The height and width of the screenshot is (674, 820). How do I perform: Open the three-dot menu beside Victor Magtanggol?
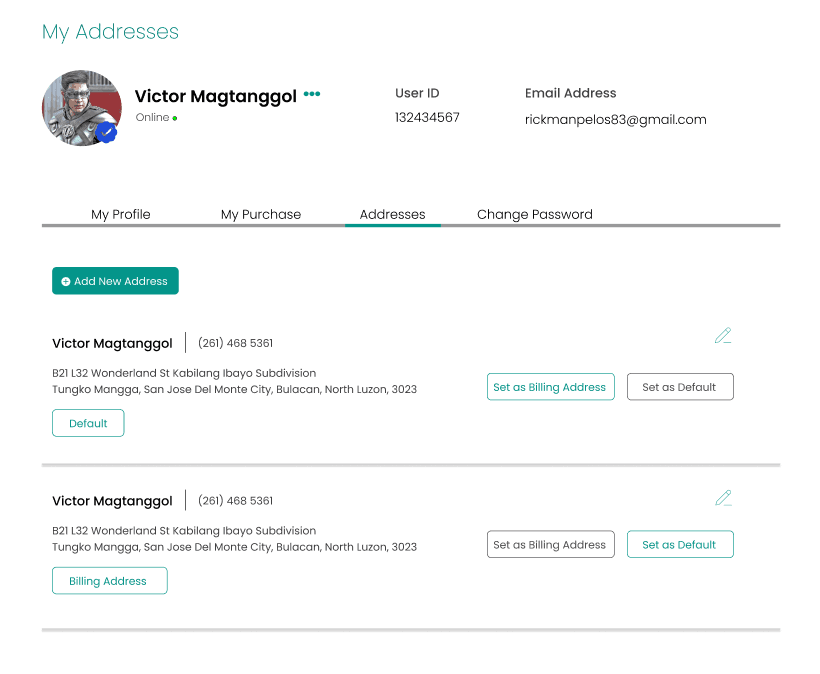pyautogui.click(x=312, y=95)
